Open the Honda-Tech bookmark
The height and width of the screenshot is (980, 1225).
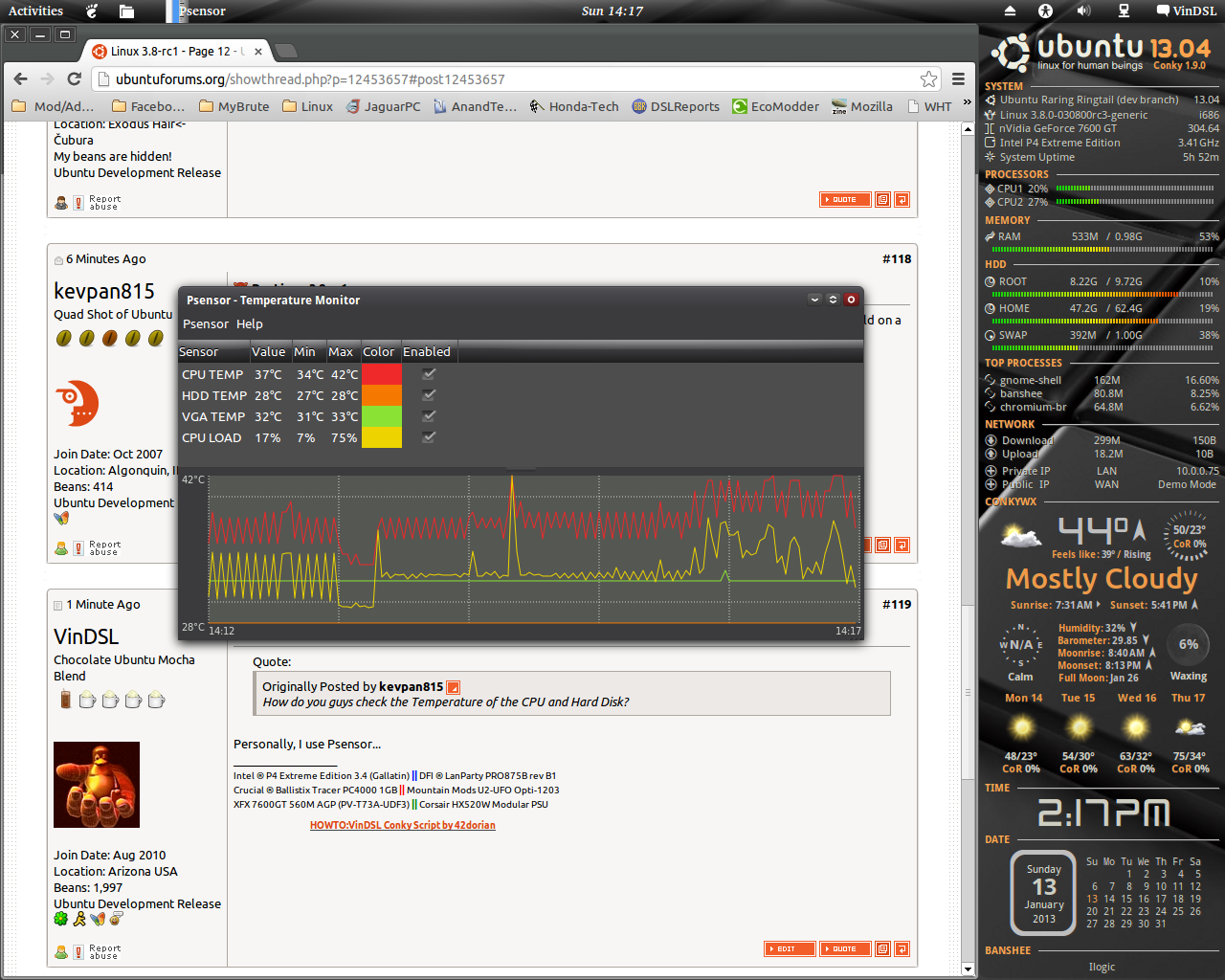(x=574, y=106)
